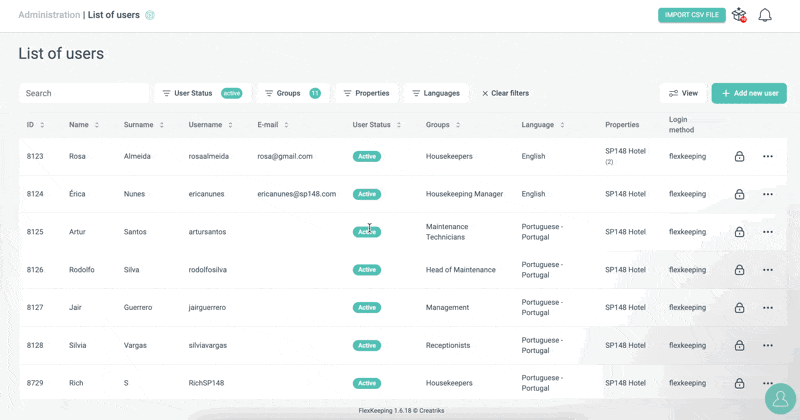Viewport: 800px width, 420px height.
Task: Open the User Status filter dropdown
Action: pos(203,93)
